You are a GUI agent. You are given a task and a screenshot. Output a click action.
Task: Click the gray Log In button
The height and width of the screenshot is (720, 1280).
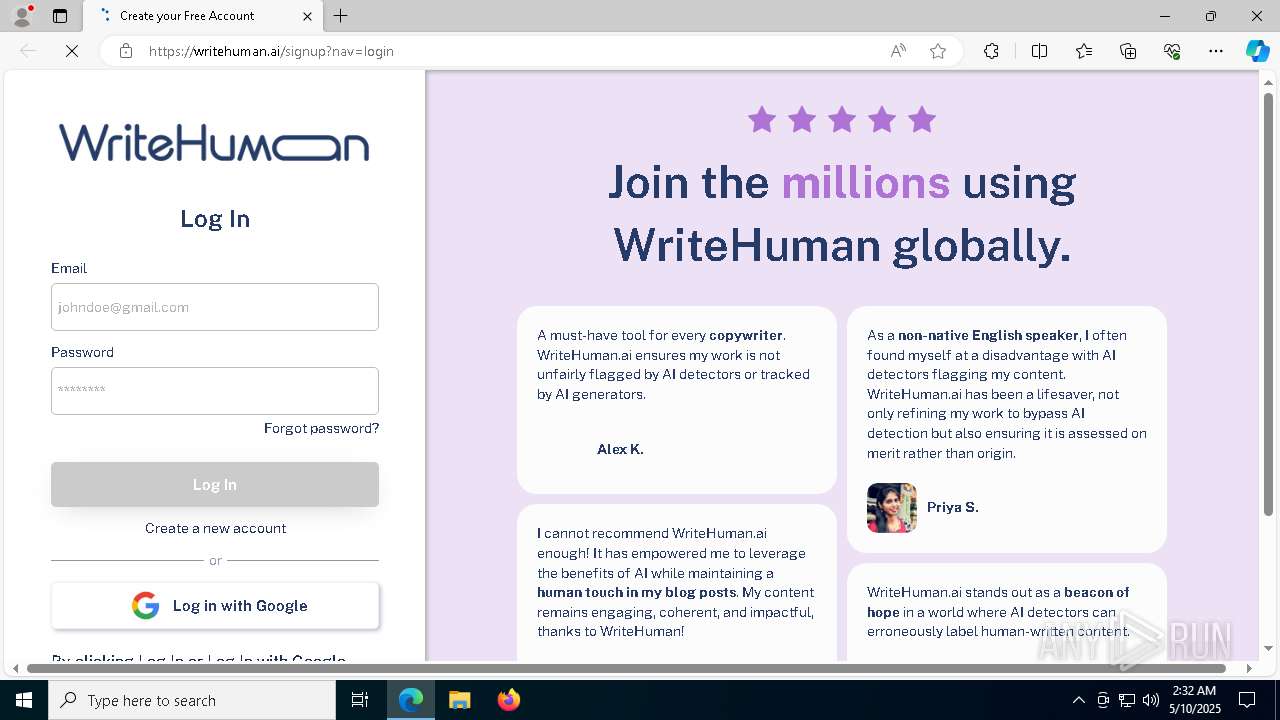(215, 484)
